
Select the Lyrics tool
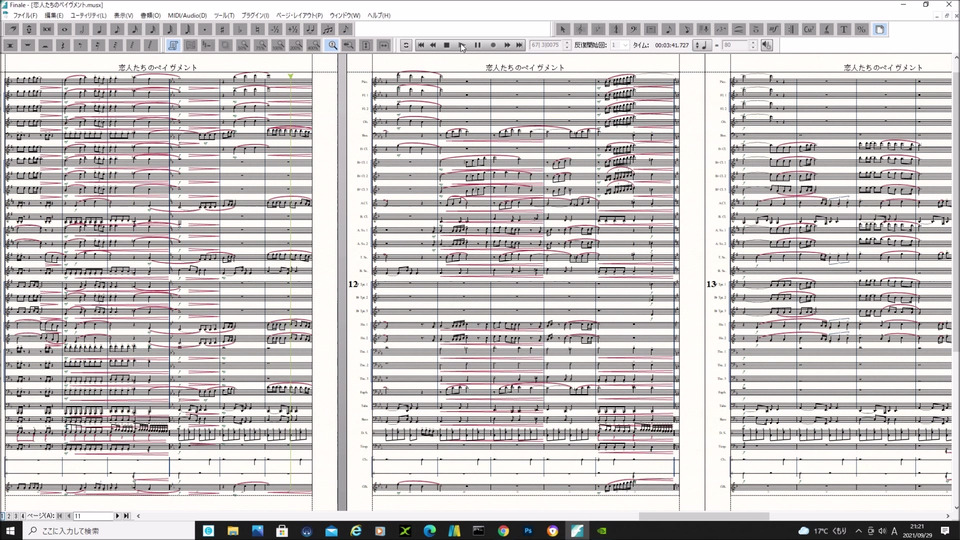(x=827, y=29)
